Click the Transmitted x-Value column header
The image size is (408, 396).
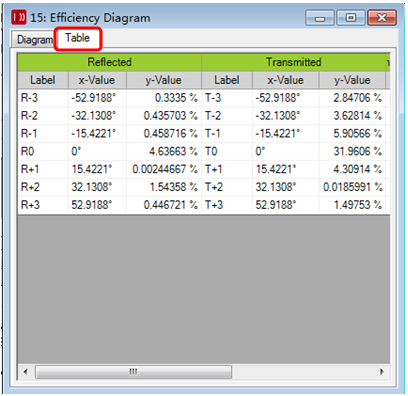(x=286, y=80)
